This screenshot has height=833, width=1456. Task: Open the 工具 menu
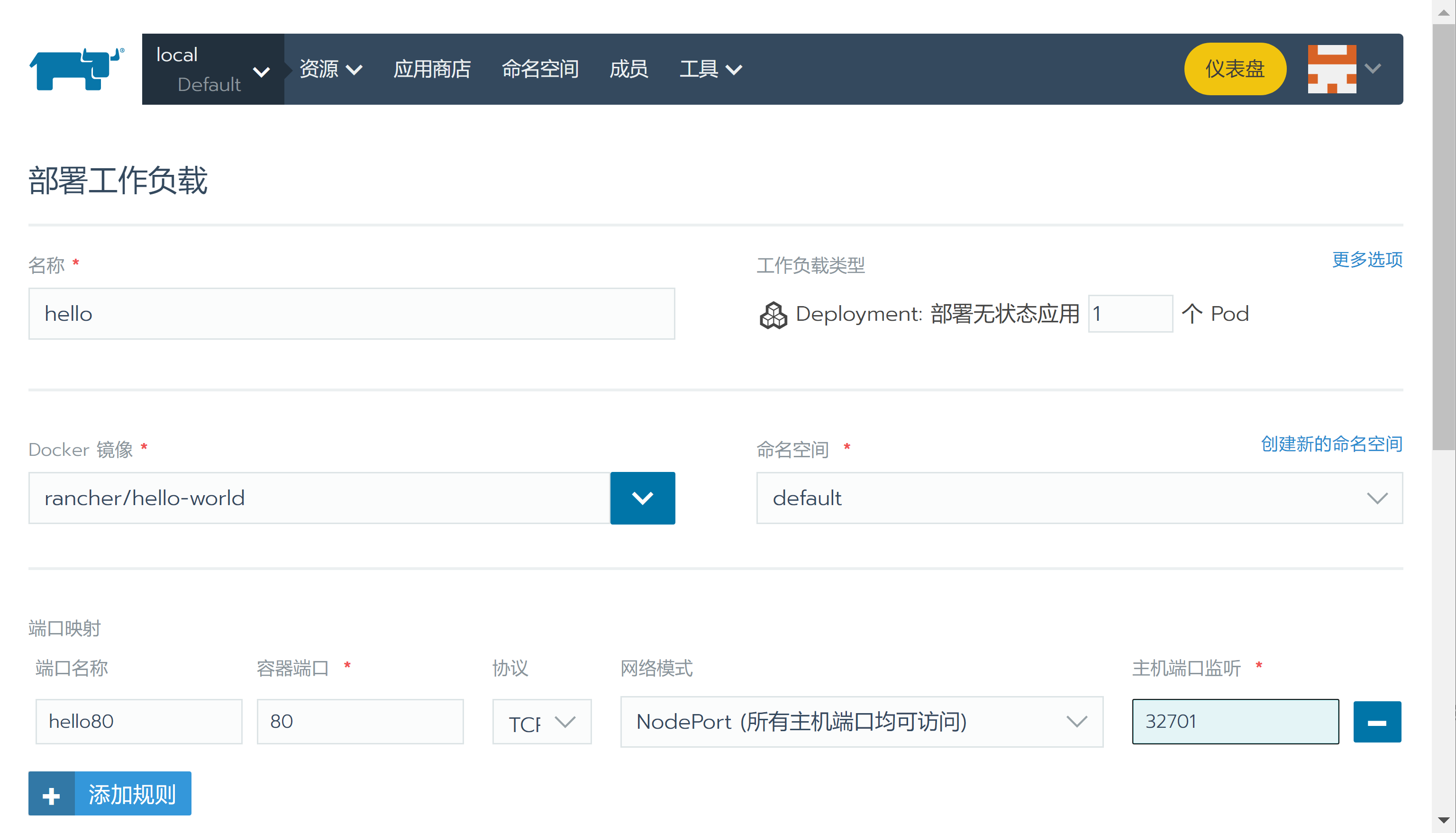click(710, 69)
